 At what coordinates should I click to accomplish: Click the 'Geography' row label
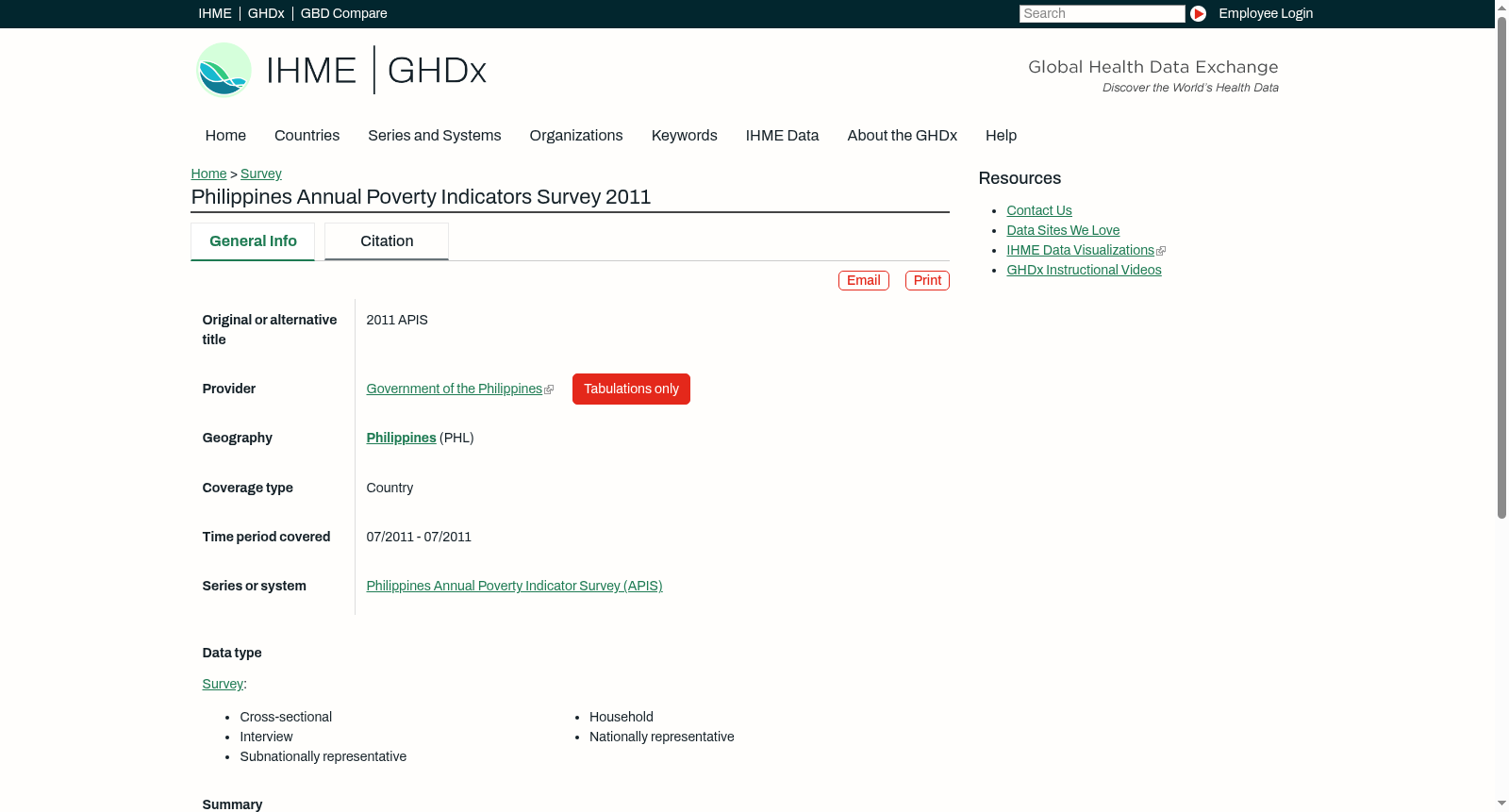pos(237,439)
